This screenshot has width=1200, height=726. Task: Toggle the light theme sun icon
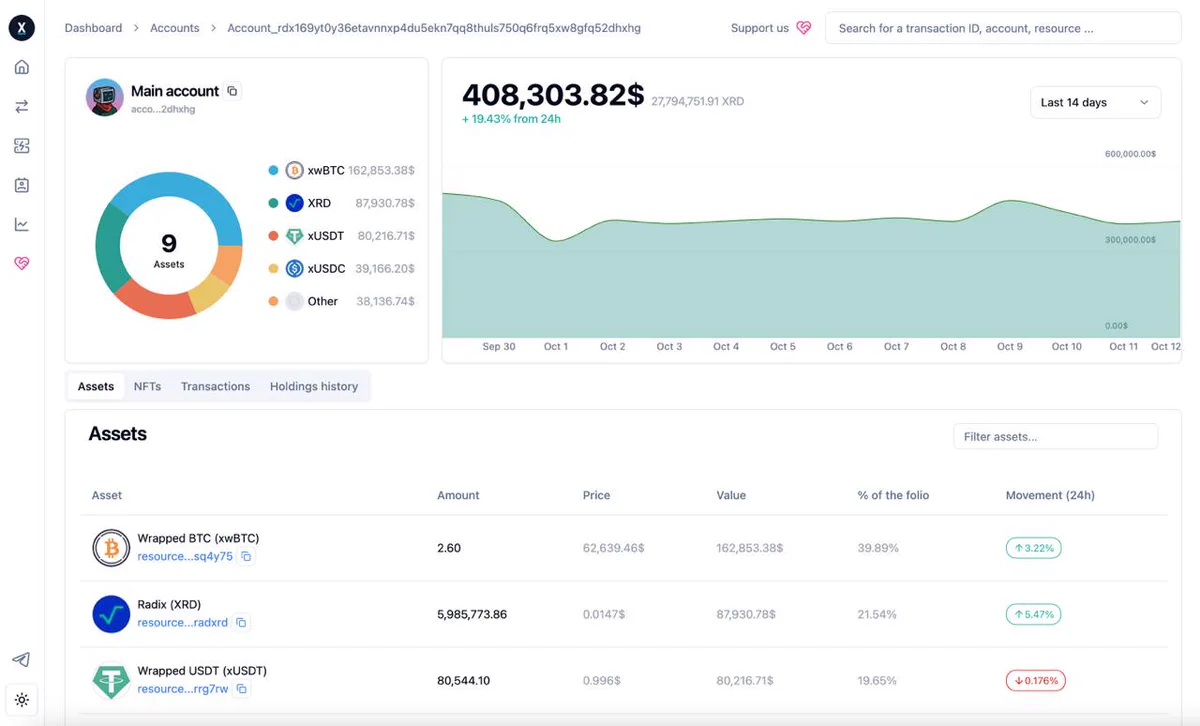tap(22, 700)
